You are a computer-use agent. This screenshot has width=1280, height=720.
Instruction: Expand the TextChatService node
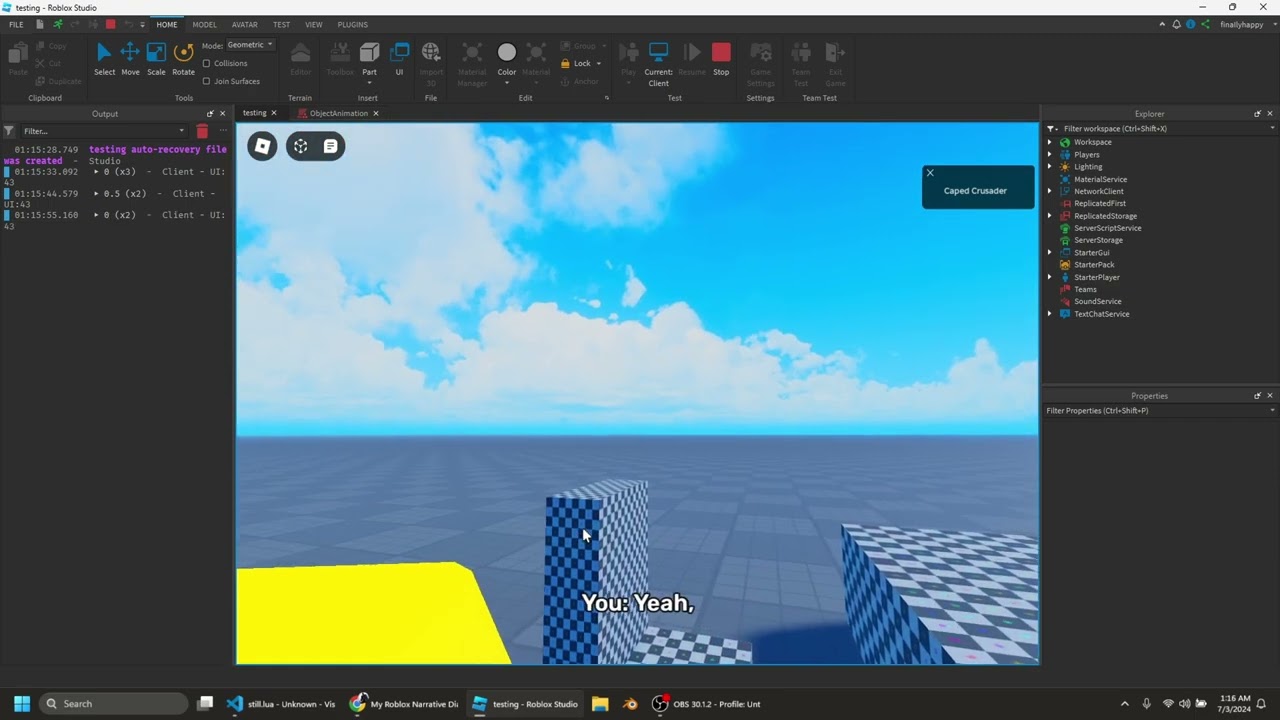[x=1050, y=314]
